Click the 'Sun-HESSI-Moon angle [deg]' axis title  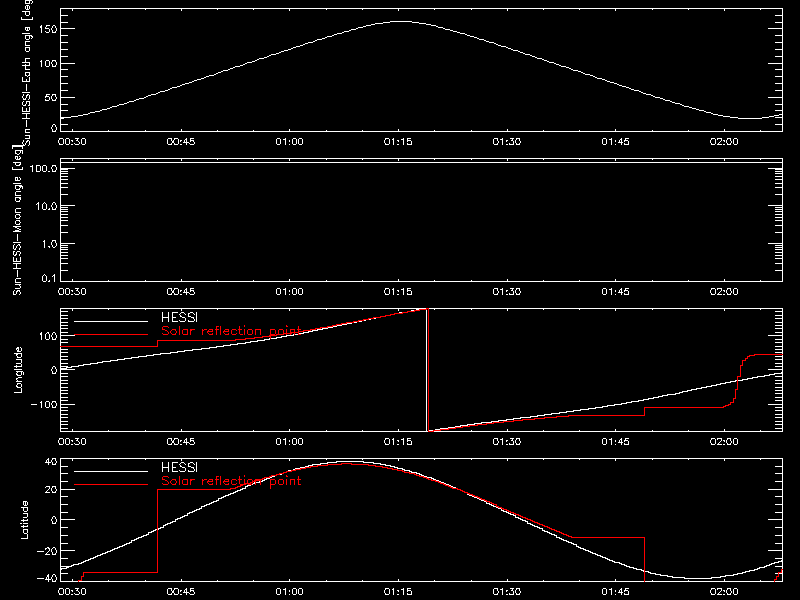[17, 220]
